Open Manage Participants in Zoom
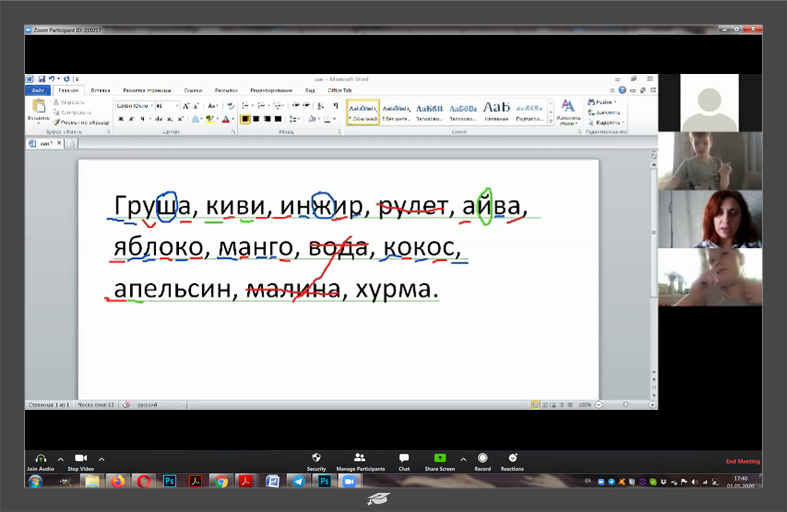The image size is (787, 512). click(360, 462)
